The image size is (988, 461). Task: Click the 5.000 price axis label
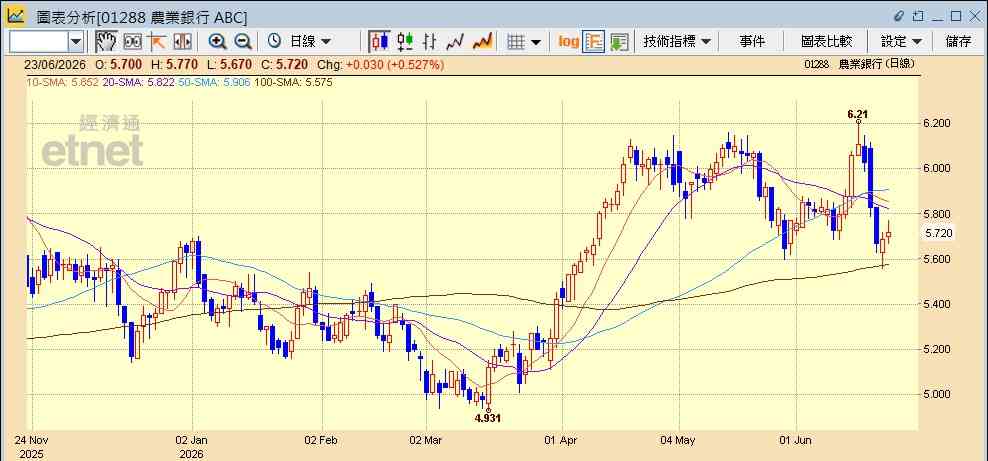click(937, 395)
